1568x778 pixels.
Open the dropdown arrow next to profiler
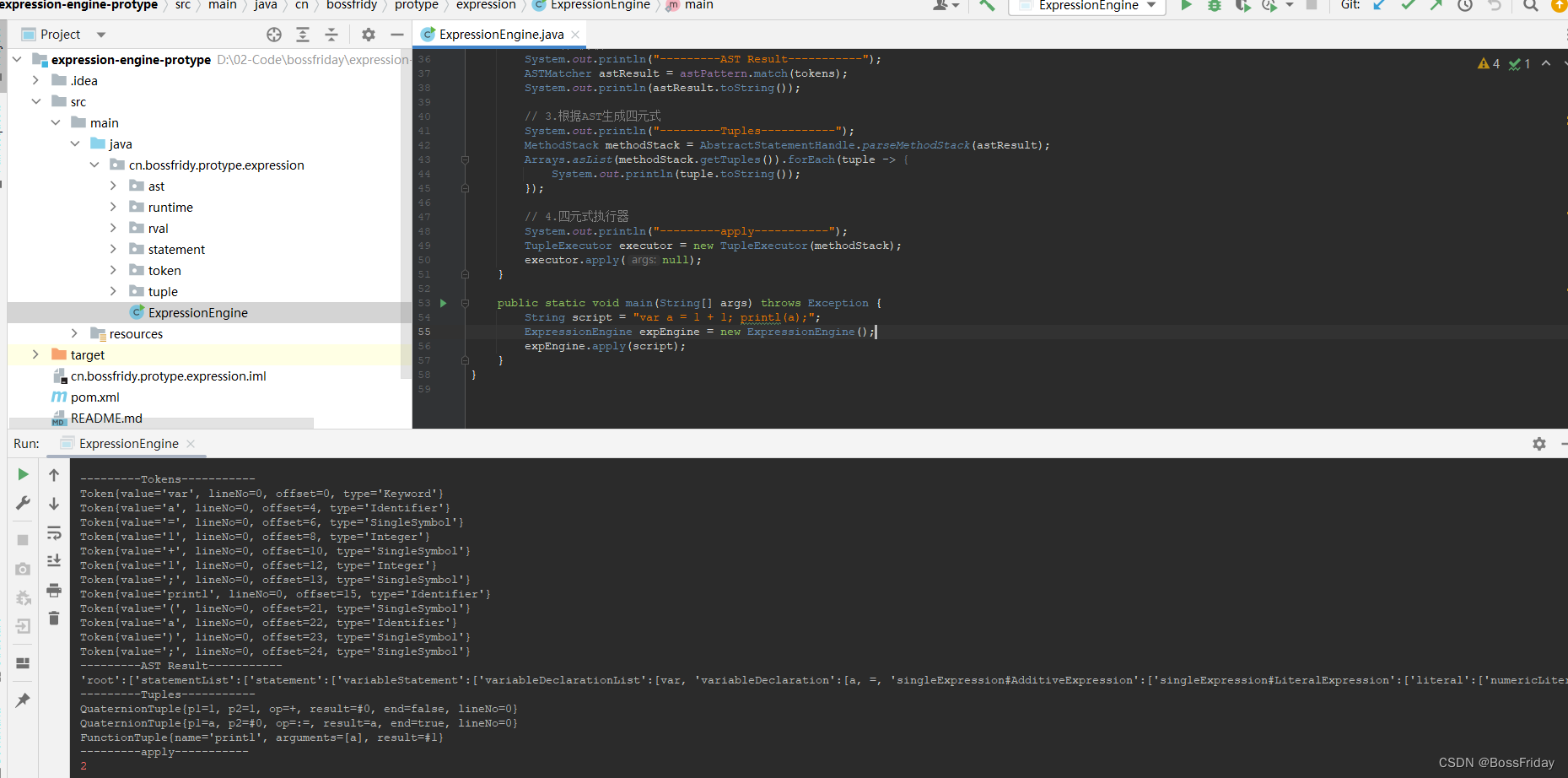pos(1289,5)
